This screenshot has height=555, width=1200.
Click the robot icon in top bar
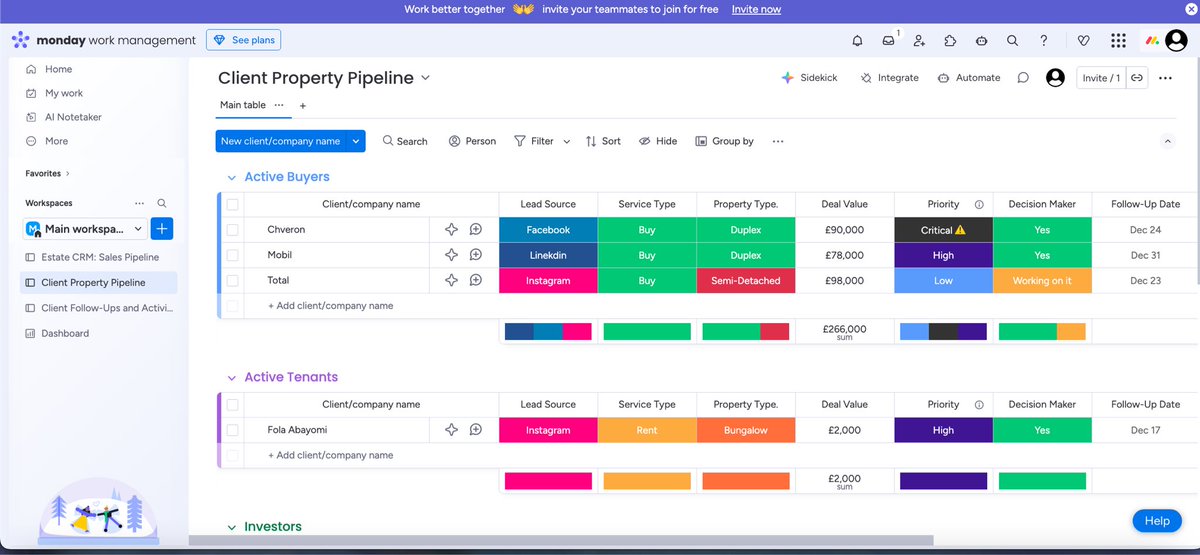click(981, 41)
